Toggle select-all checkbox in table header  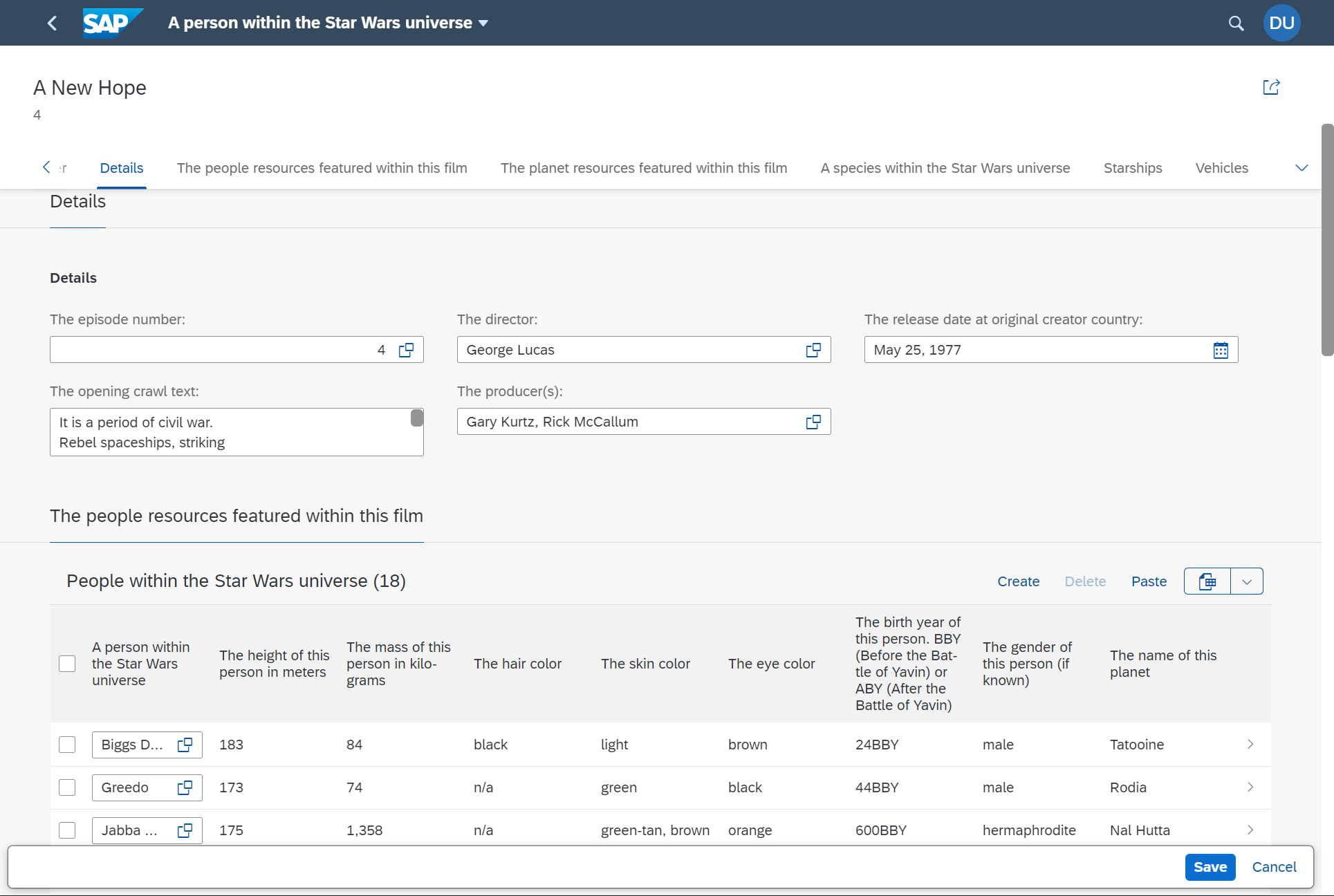(x=67, y=664)
